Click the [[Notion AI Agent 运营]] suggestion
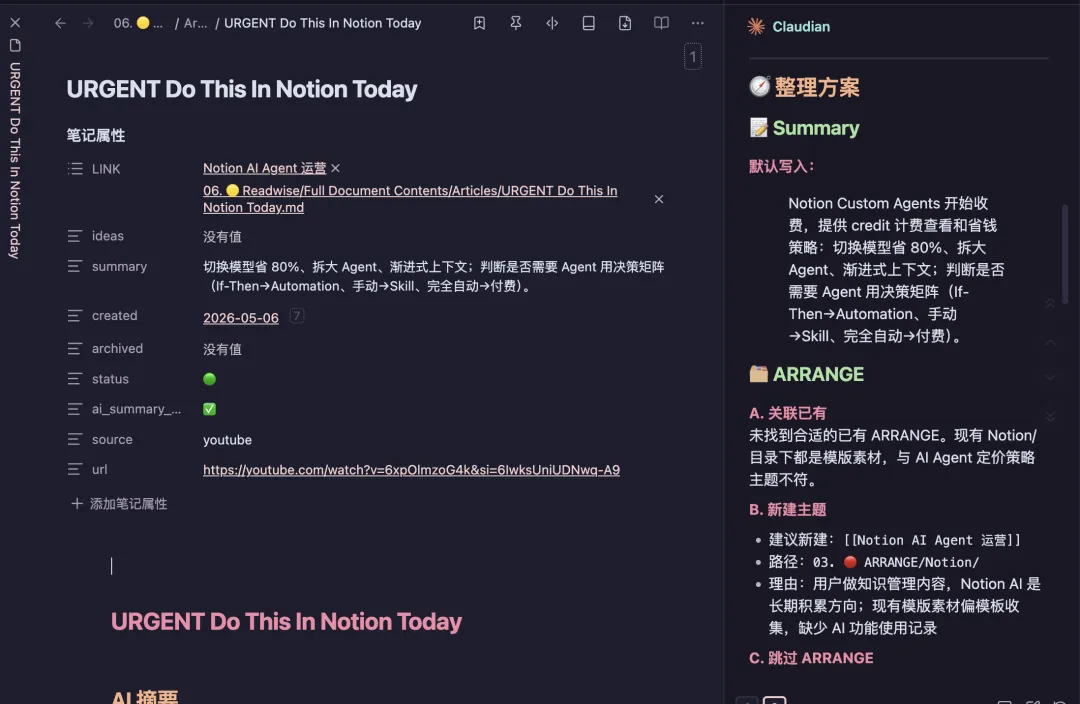The width and height of the screenshot is (1080, 704). pos(932,540)
